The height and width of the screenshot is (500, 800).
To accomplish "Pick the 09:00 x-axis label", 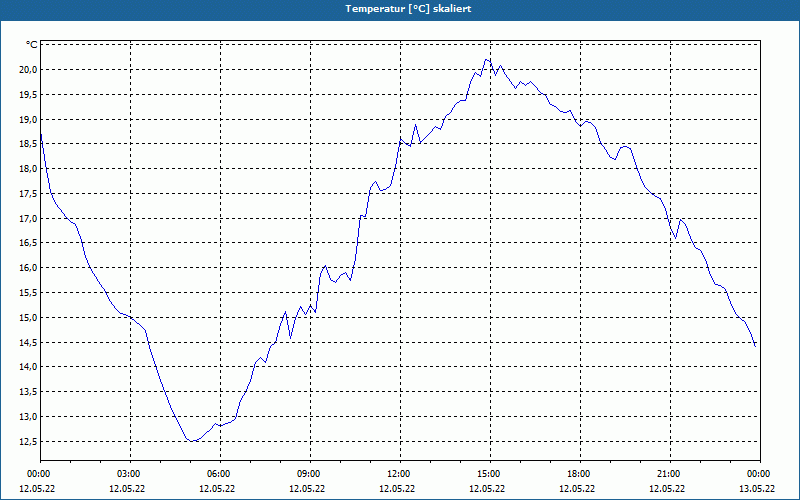I will (x=310, y=474).
